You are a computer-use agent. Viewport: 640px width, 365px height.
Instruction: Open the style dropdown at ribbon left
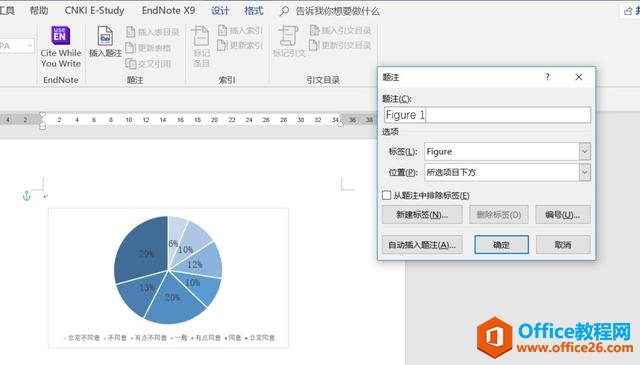tap(30, 46)
